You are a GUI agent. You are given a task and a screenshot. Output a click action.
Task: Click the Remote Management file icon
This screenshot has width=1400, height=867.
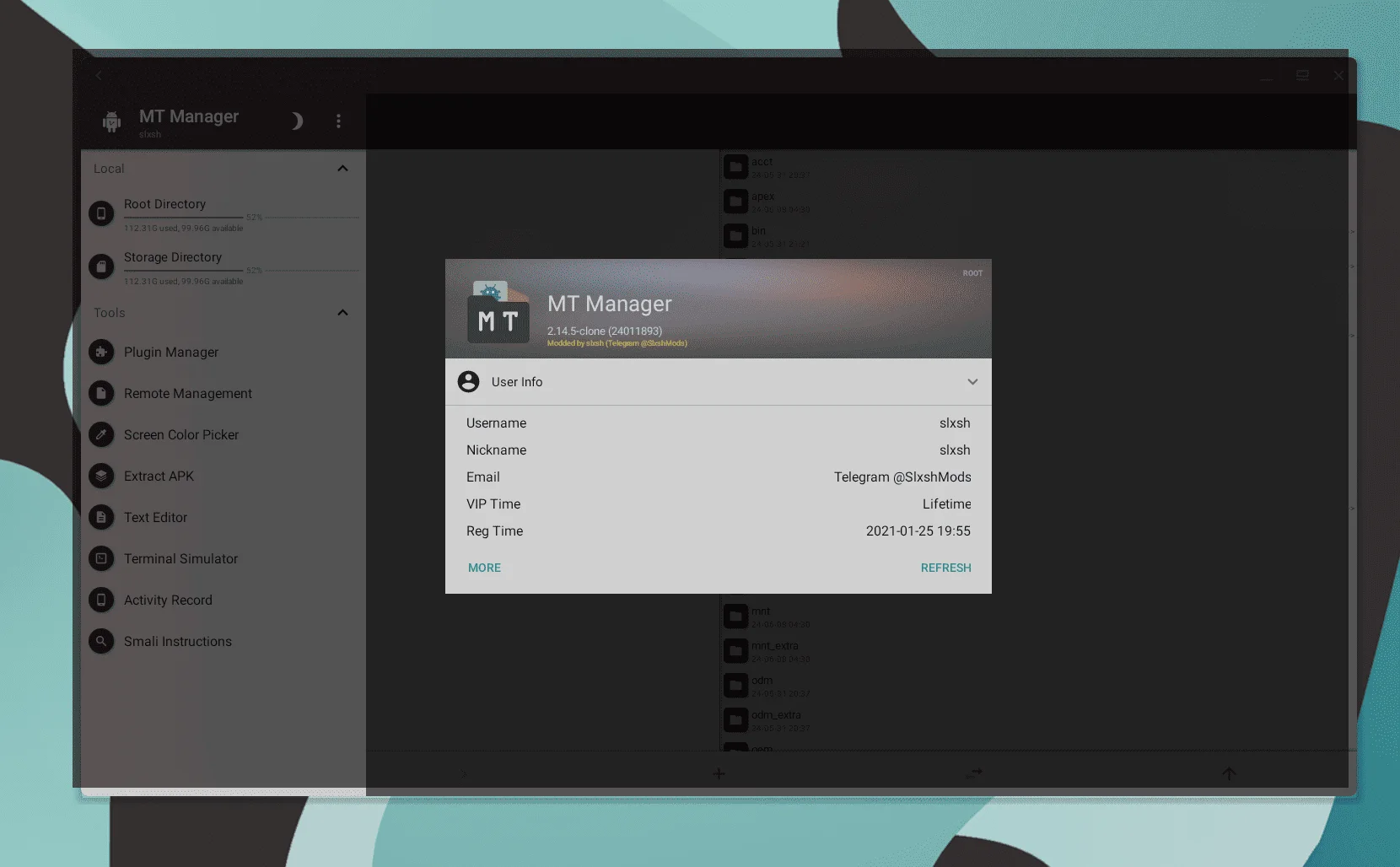pos(101,393)
